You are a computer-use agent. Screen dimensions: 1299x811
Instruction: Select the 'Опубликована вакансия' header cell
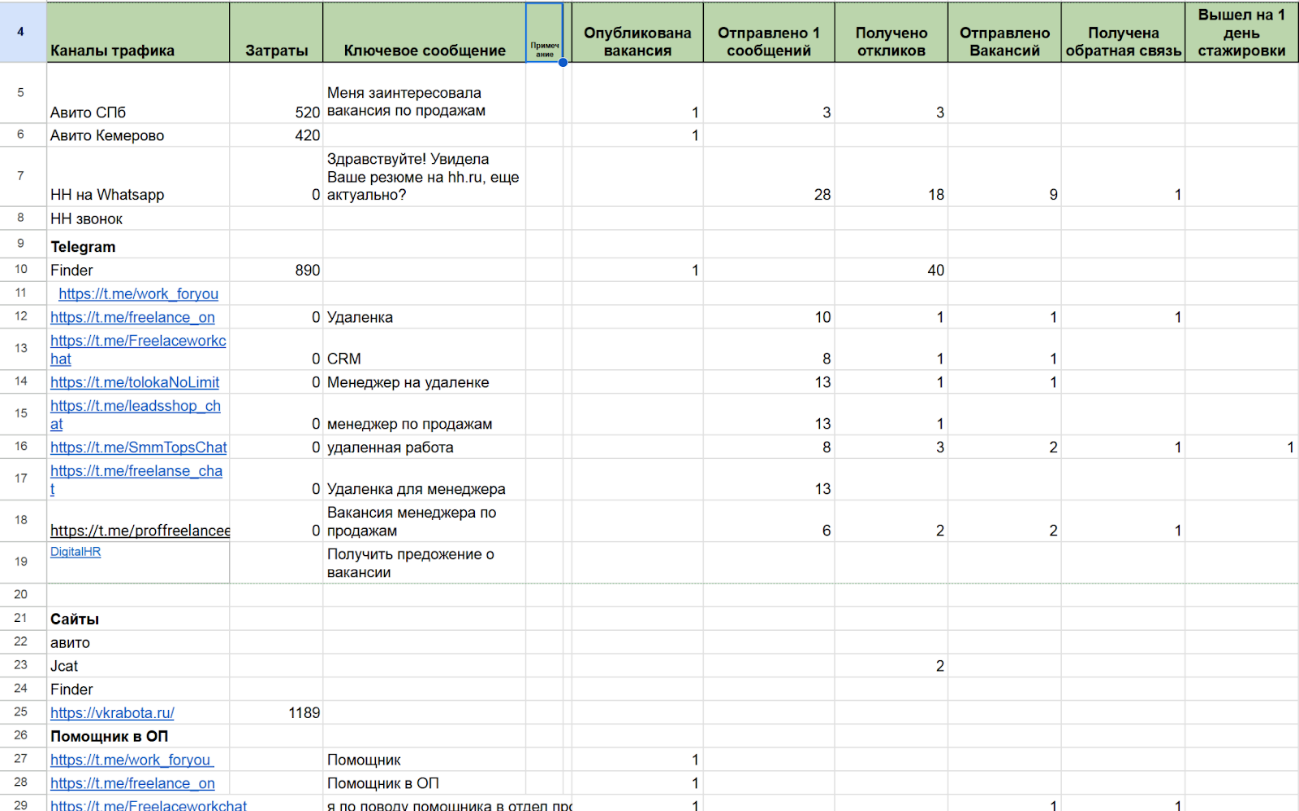click(x=637, y=32)
